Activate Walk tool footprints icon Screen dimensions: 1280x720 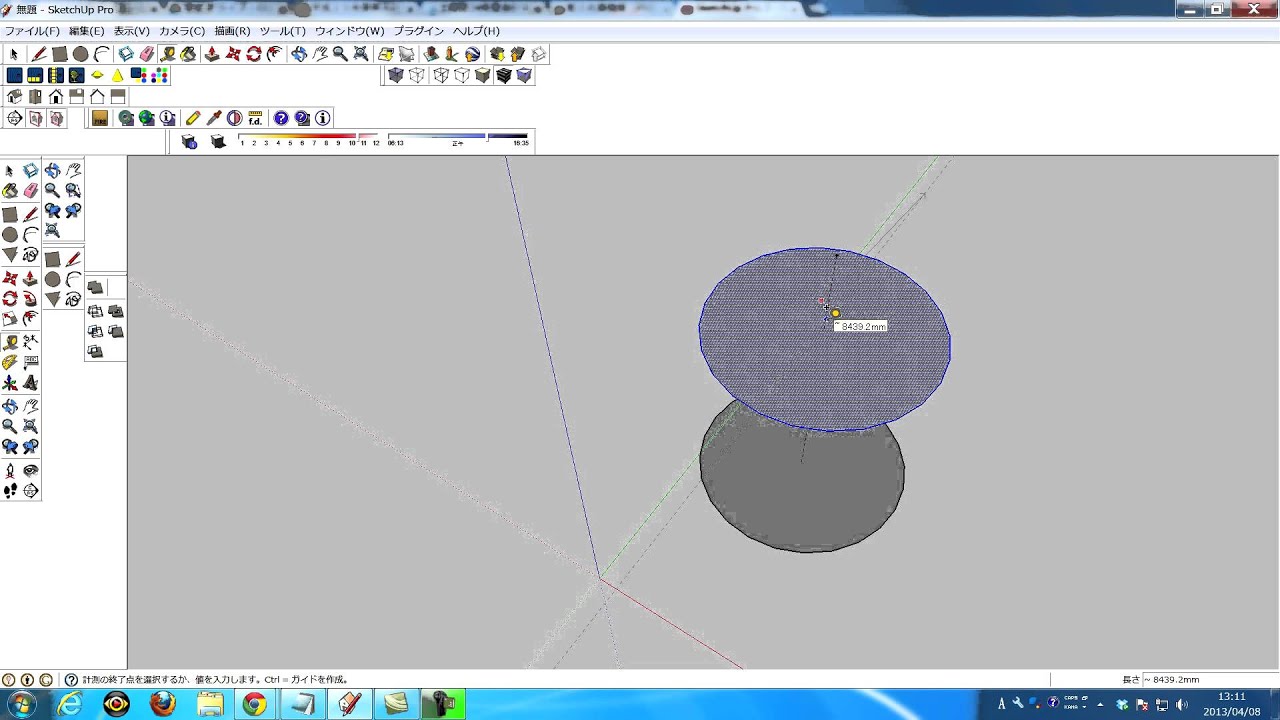(x=10, y=491)
